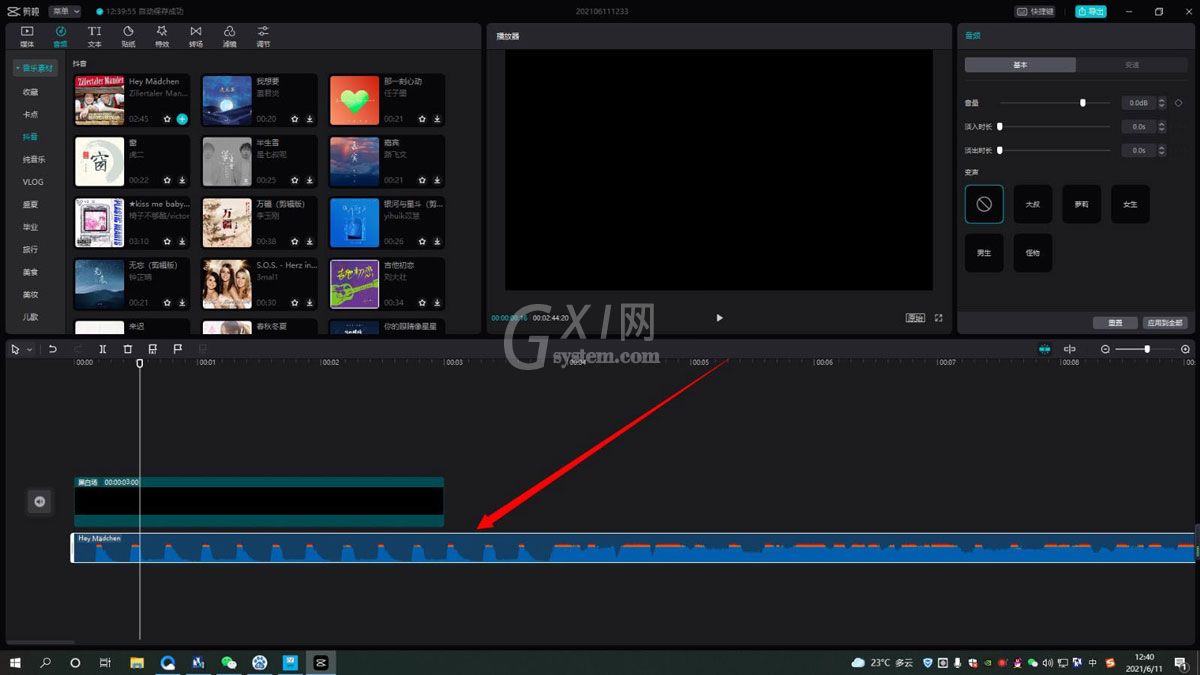Favorite the 半生雪 song
This screenshot has height=675, width=1200.
[x=295, y=180]
